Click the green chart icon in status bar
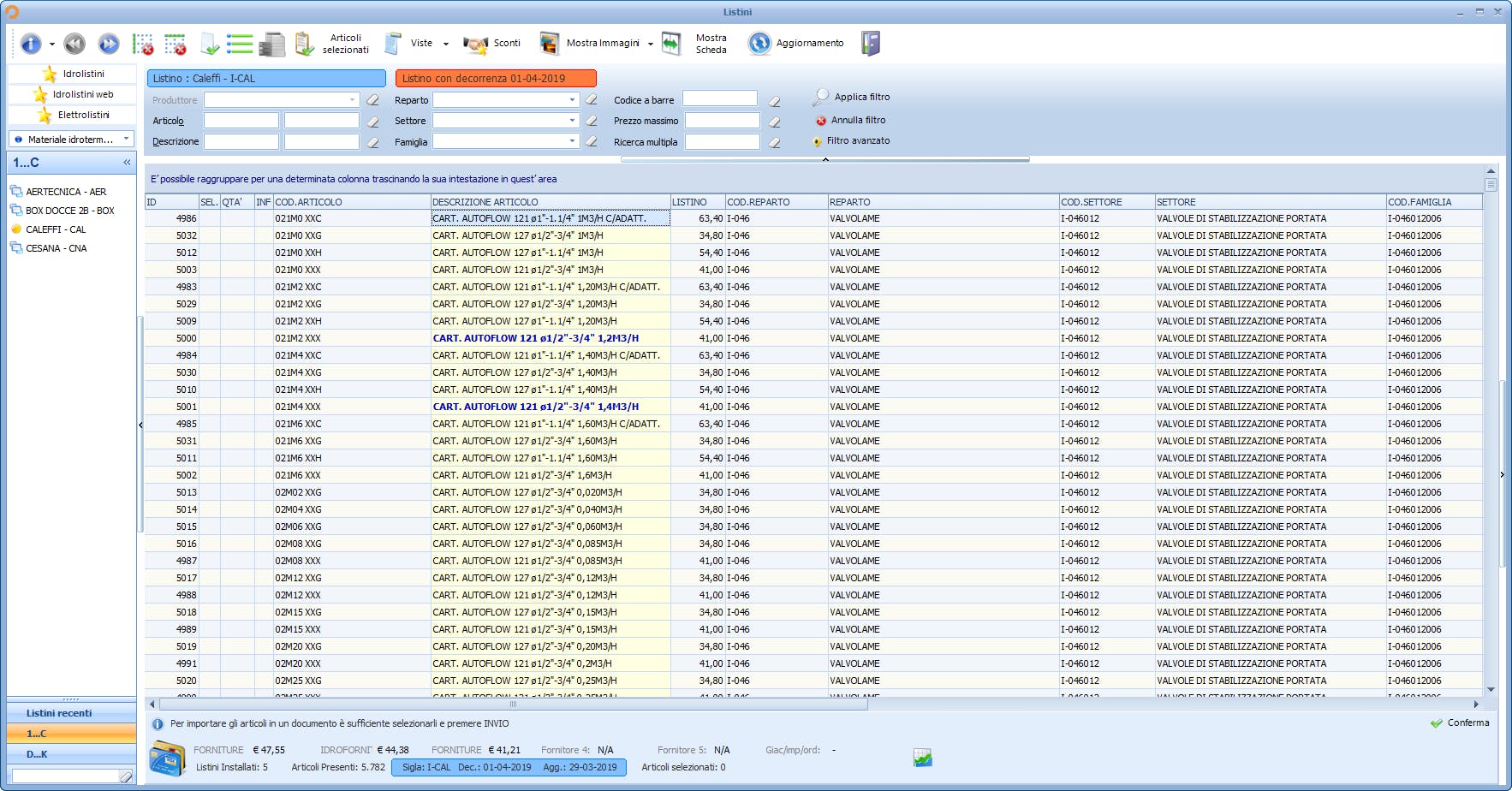This screenshot has height=791, width=1512. click(922, 758)
